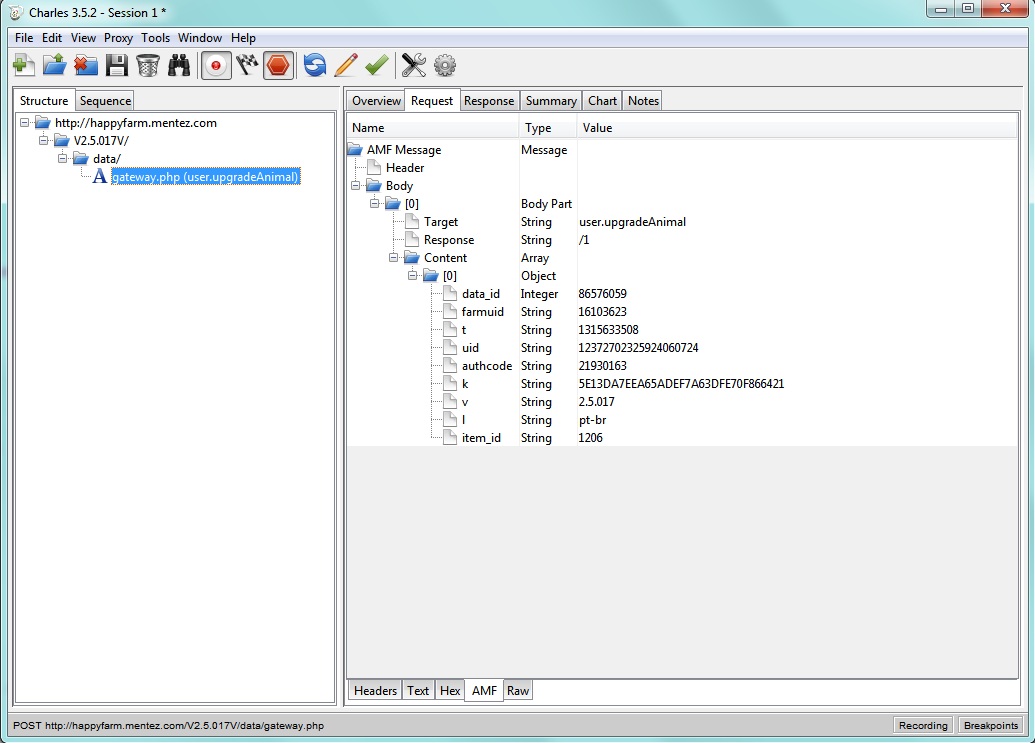Click the Name column header

coord(433,128)
